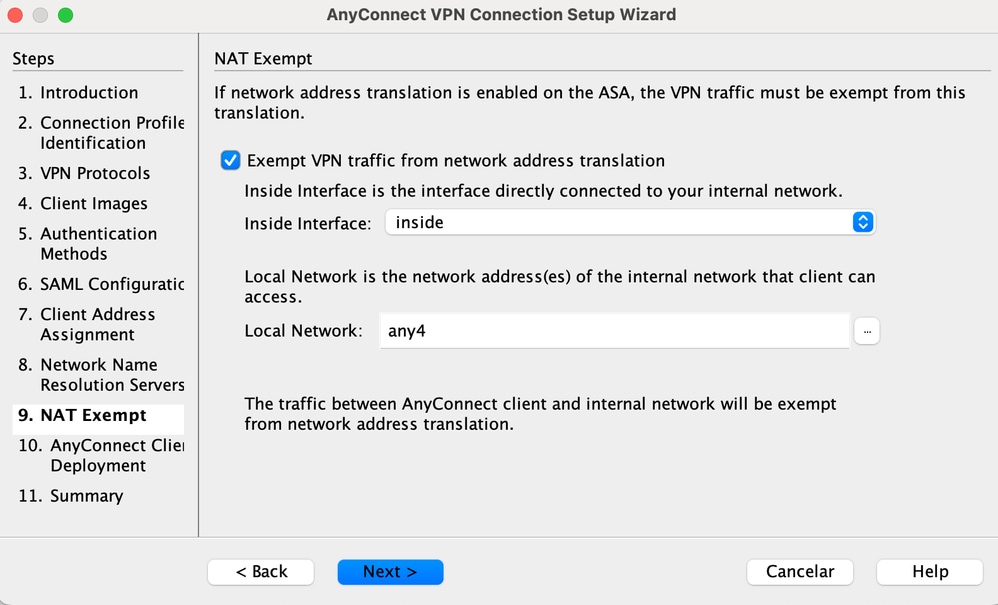998x605 pixels.
Task: Select the NAT Exempt step
Action: pyautogui.click(x=93, y=415)
